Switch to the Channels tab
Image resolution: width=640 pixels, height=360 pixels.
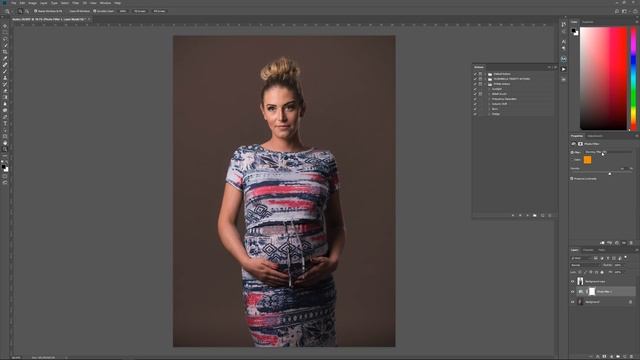pos(588,250)
